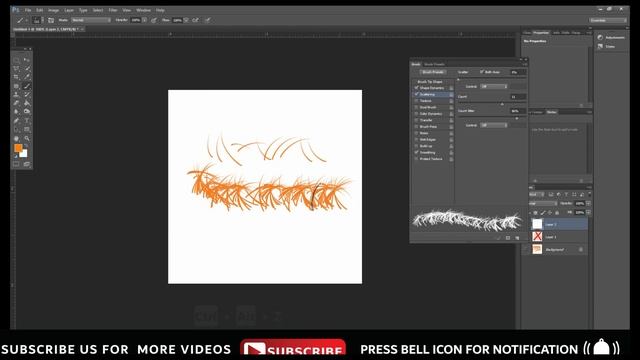Select the Type tool

27,121
